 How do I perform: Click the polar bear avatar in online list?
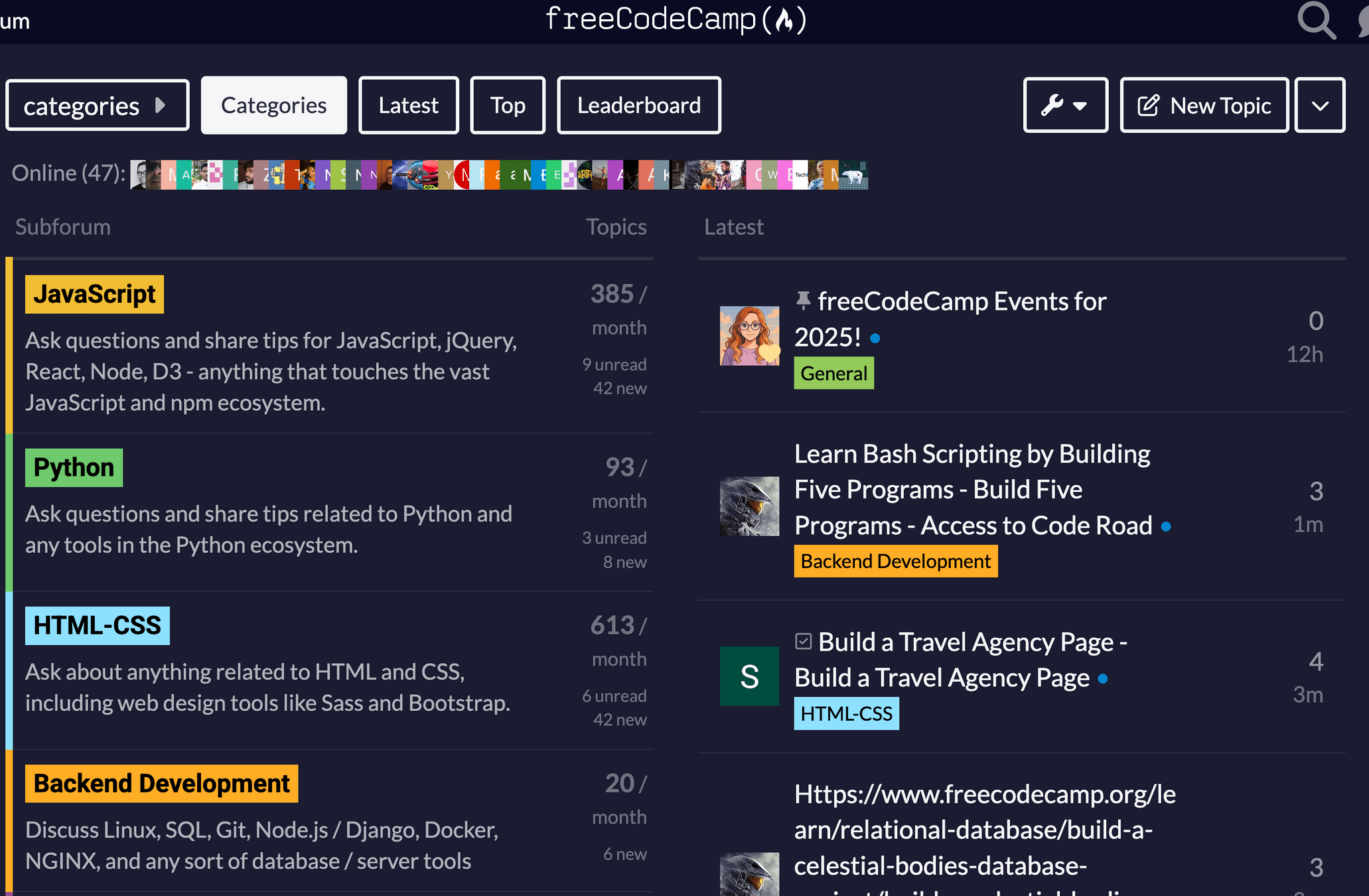click(853, 175)
